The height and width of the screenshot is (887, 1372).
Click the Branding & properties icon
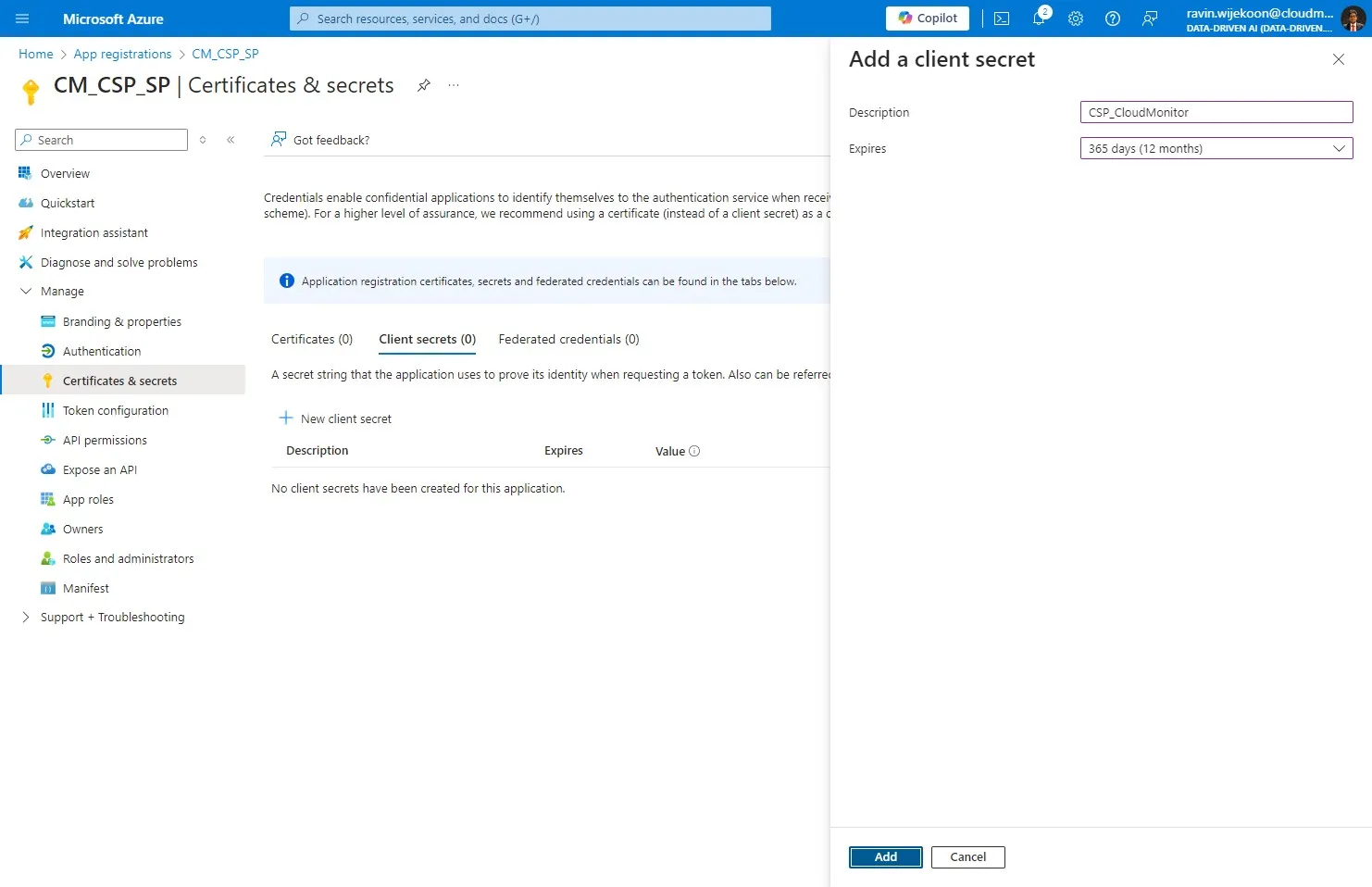tap(48, 321)
